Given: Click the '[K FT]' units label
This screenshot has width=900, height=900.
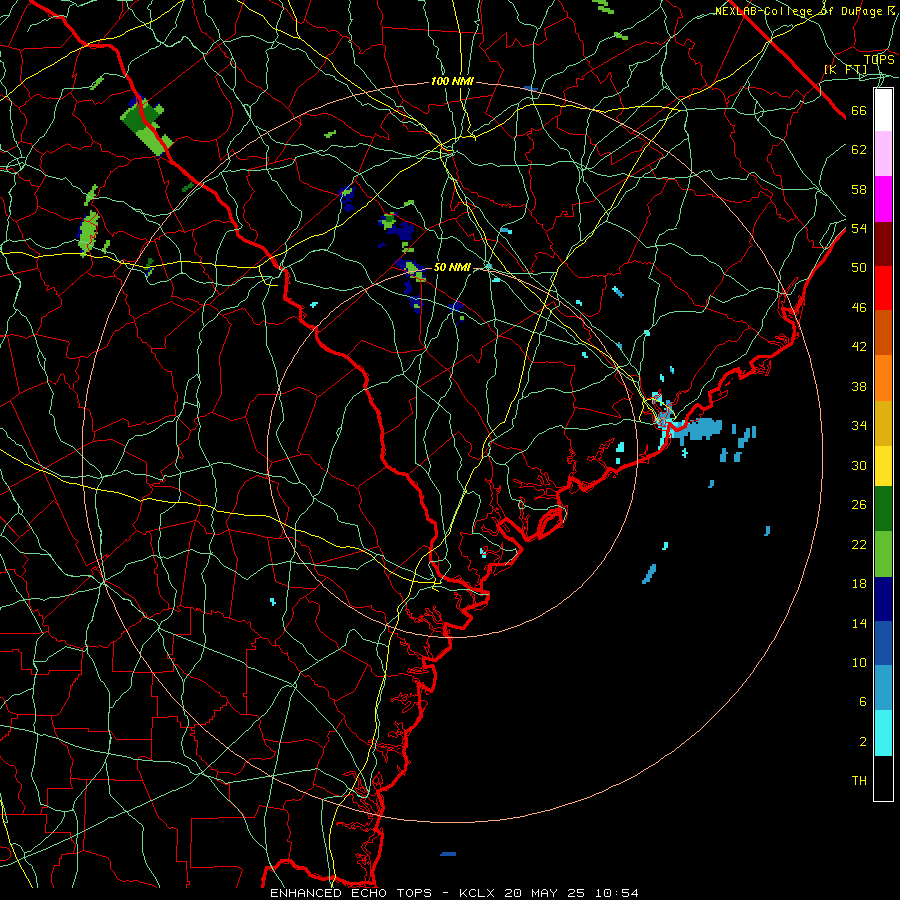Looking at the screenshot, I should tap(845, 69).
